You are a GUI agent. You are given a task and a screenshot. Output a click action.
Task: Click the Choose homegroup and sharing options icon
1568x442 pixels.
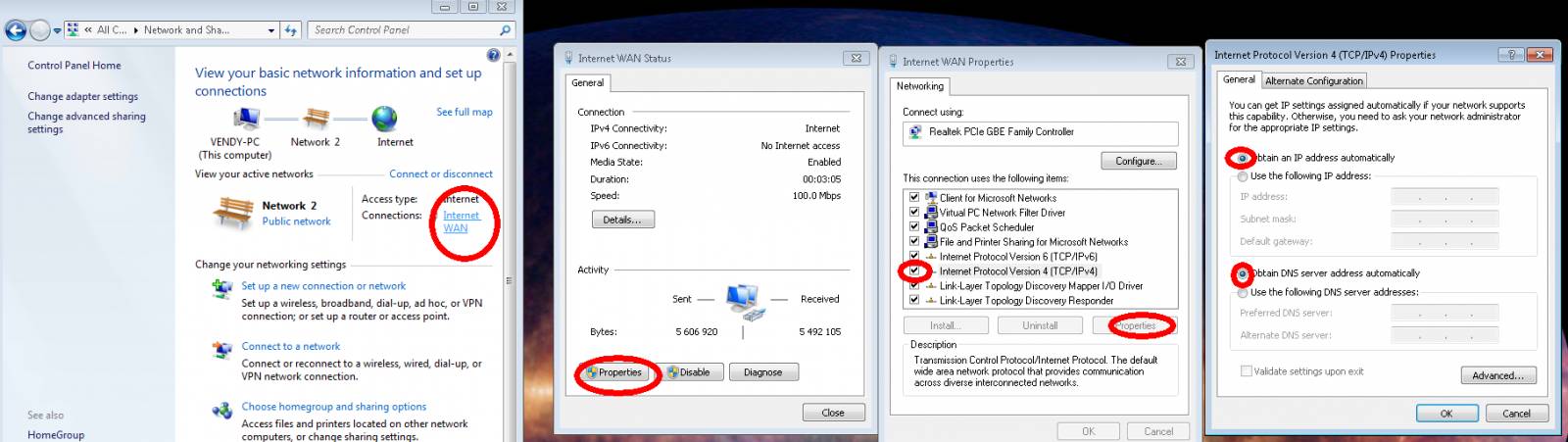pyautogui.click(x=221, y=410)
